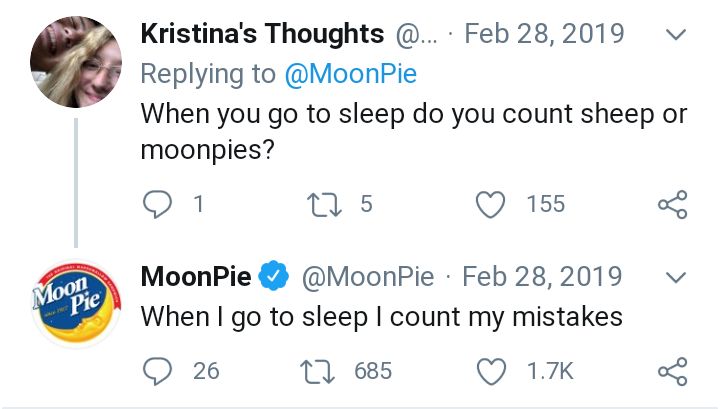The width and height of the screenshot is (720, 409).
Task: Open @MoonPie handle next to verified badge
Action: [x=368, y=277]
